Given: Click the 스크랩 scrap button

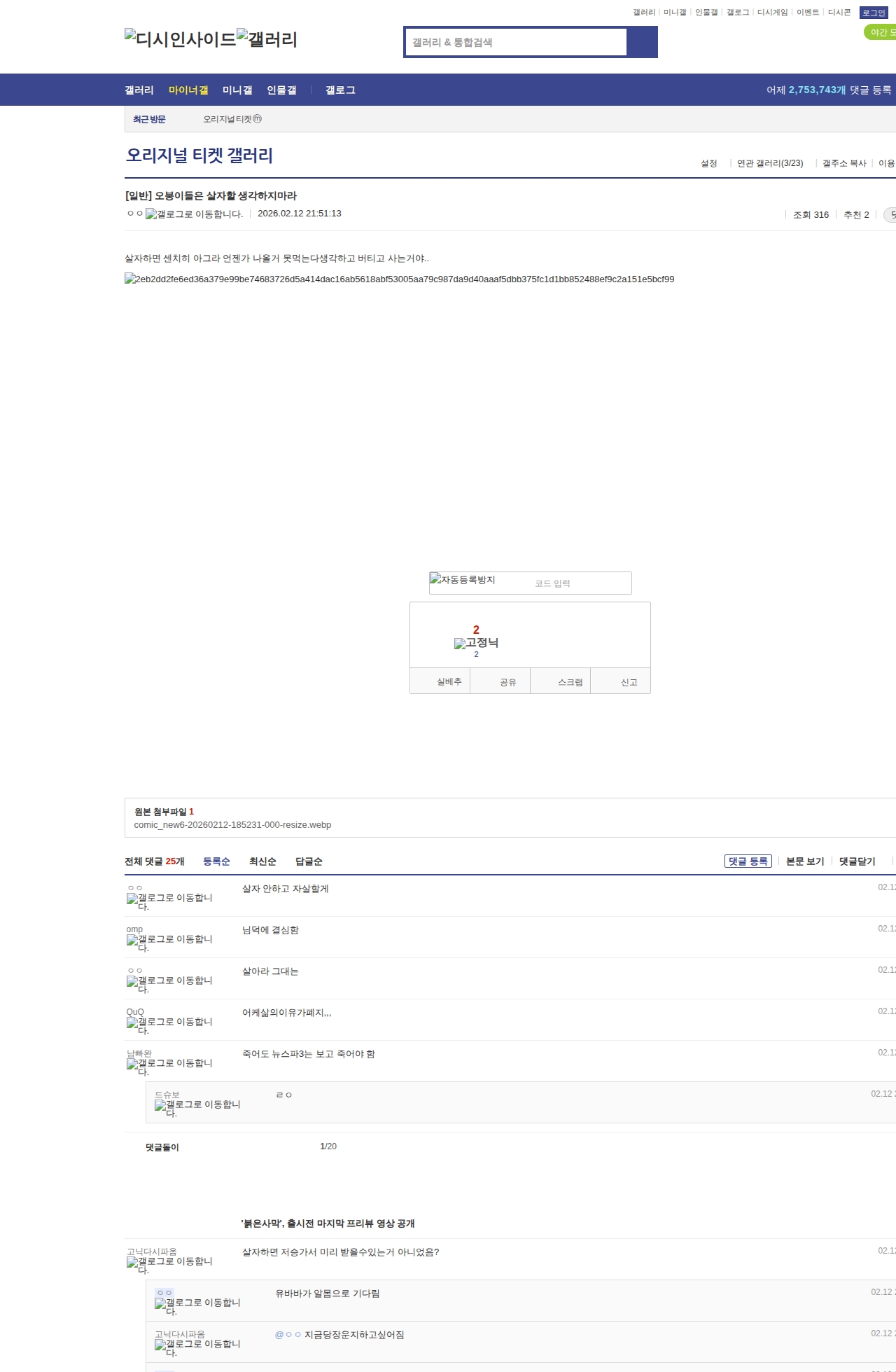Looking at the screenshot, I should point(561,681).
